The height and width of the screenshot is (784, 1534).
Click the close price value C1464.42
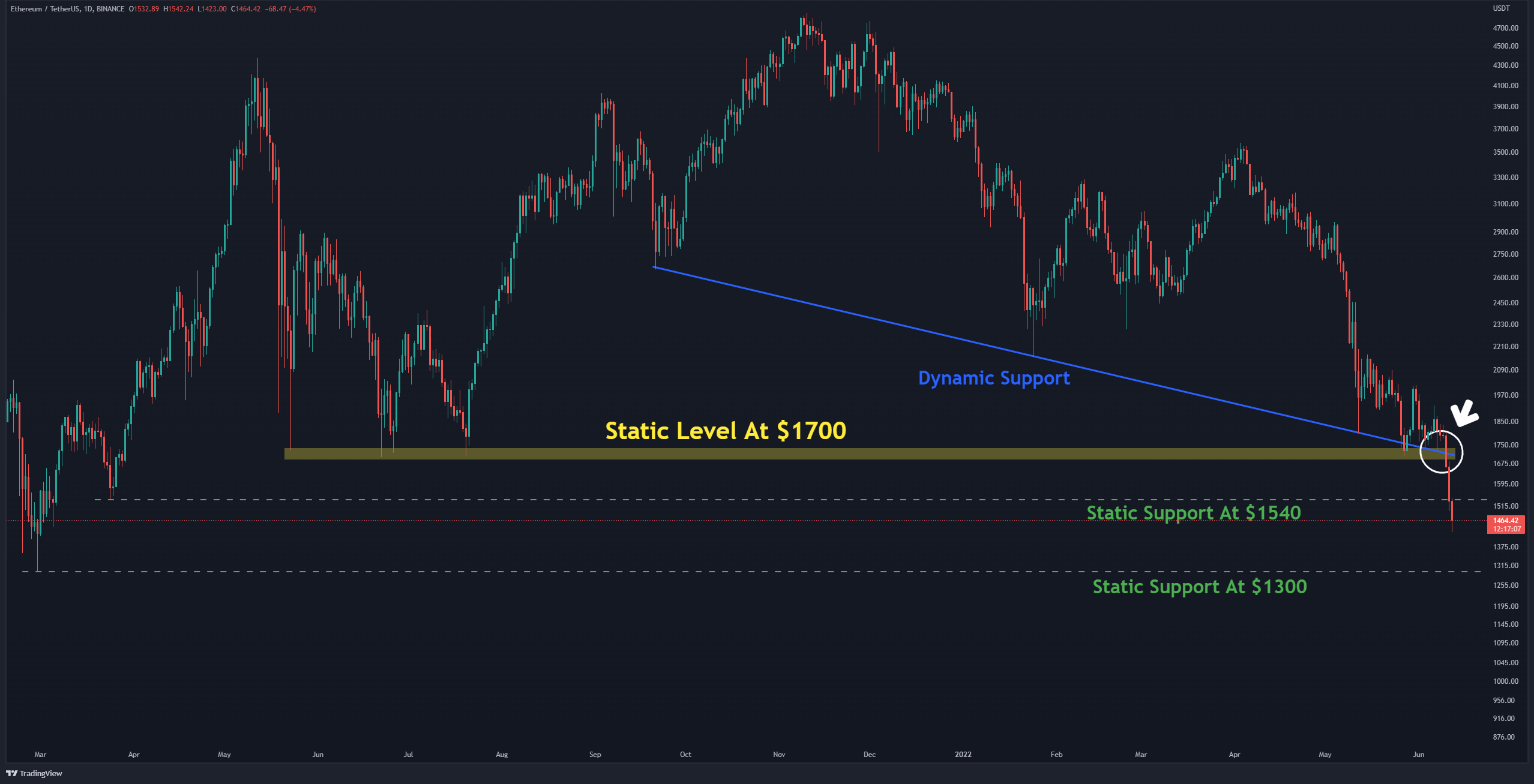pos(245,9)
